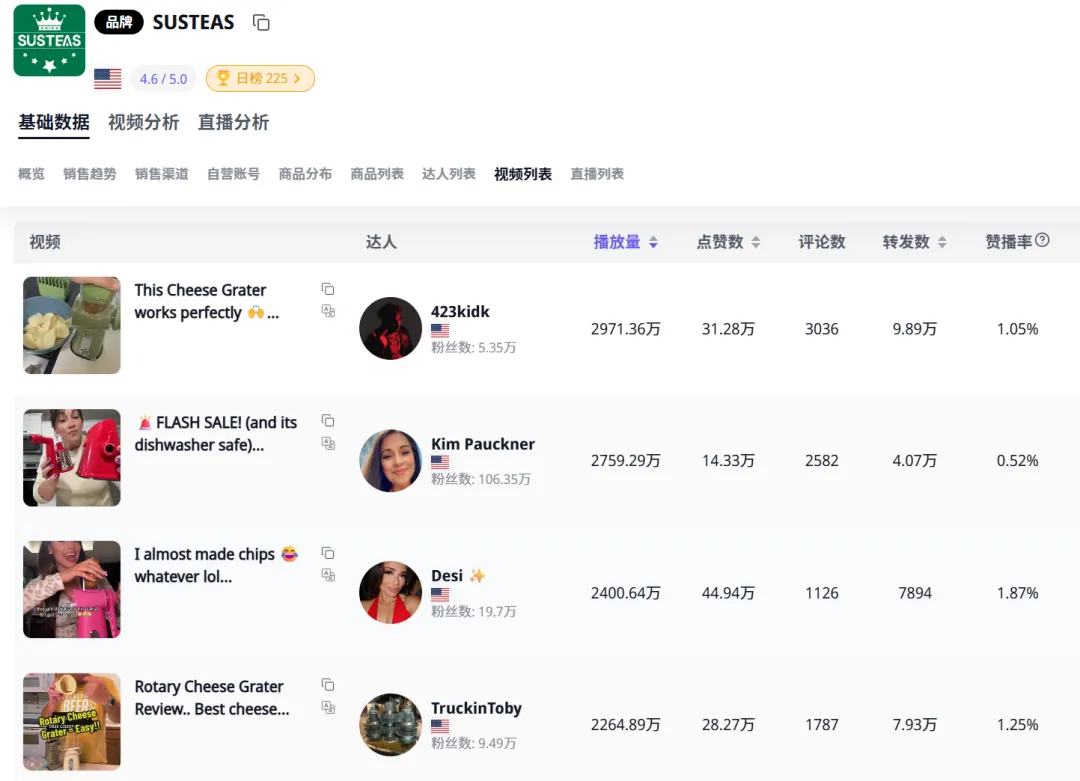Click the 赞播率 help question icon
Image resolution: width=1080 pixels, height=781 pixels.
[1042, 240]
